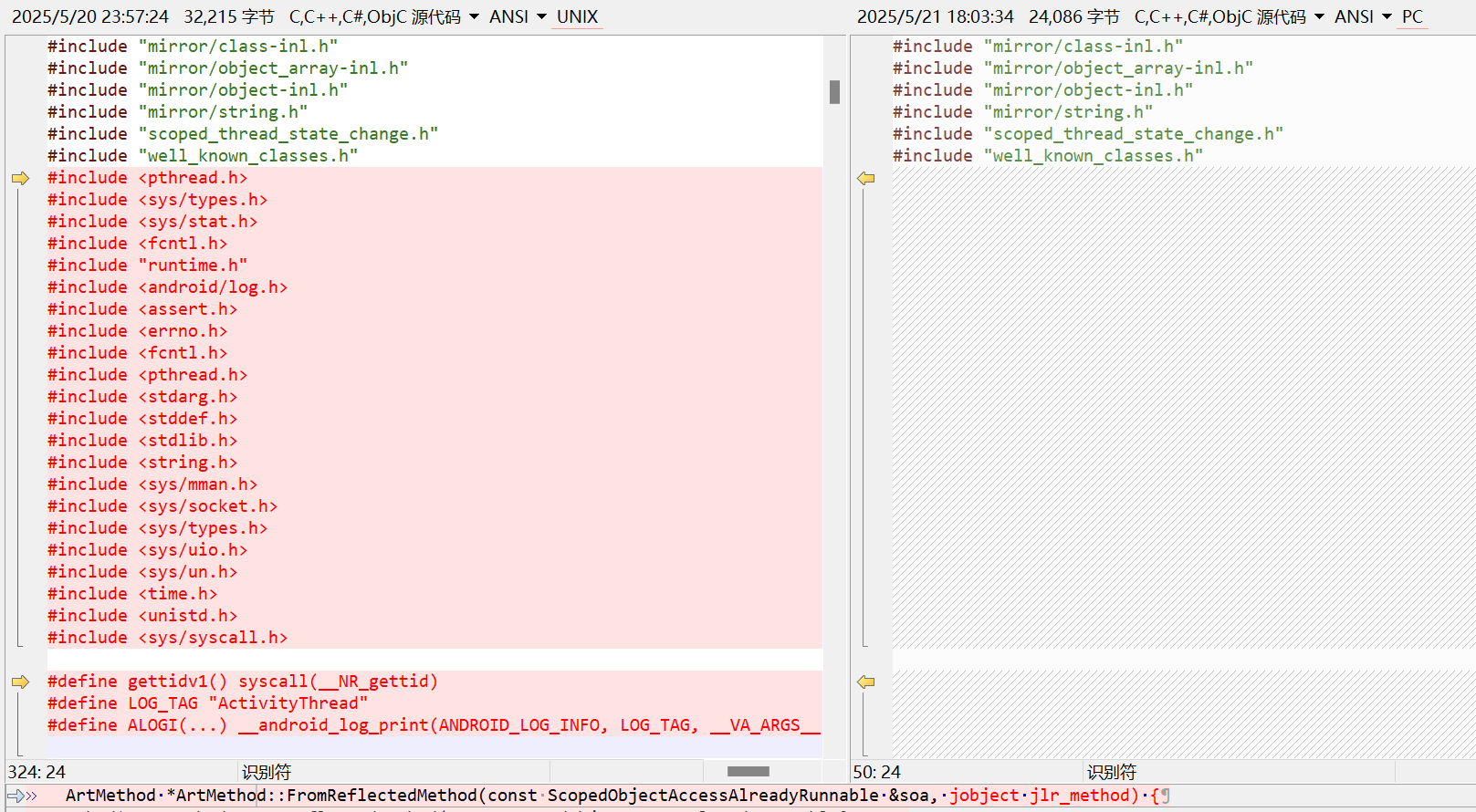Click left pane '32,215 字节' file size

pyautogui.click(x=228, y=17)
